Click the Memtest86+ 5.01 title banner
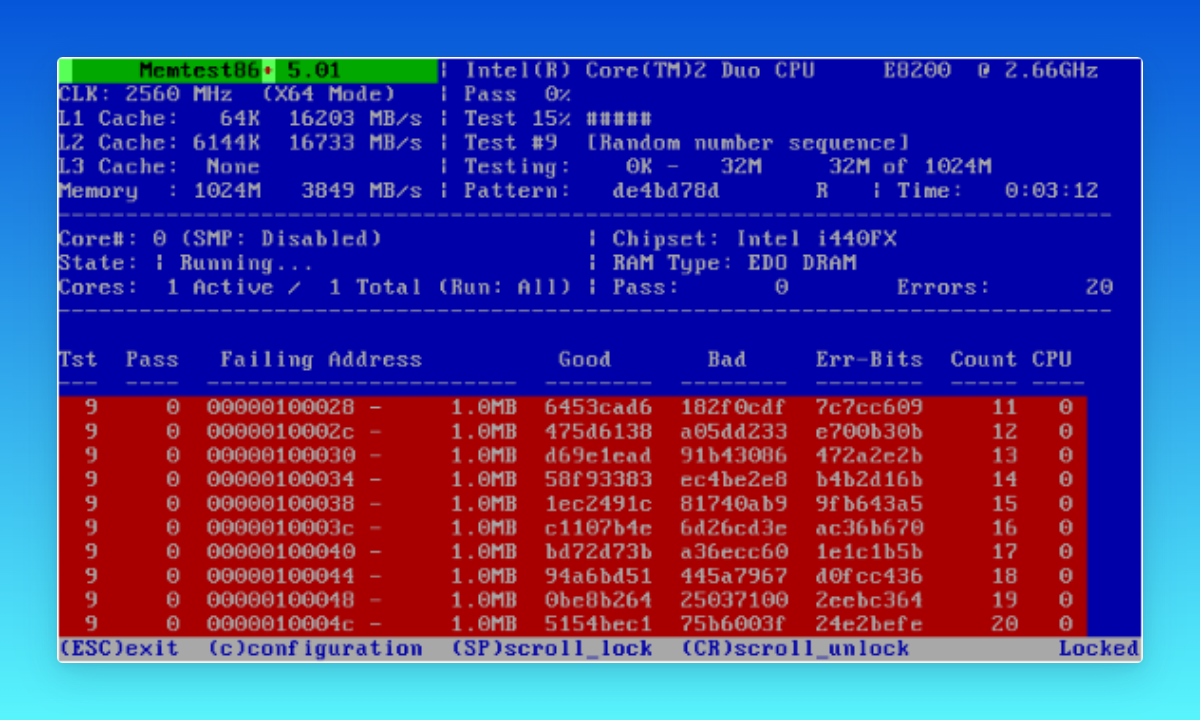This screenshot has width=1200, height=720. pos(247,71)
